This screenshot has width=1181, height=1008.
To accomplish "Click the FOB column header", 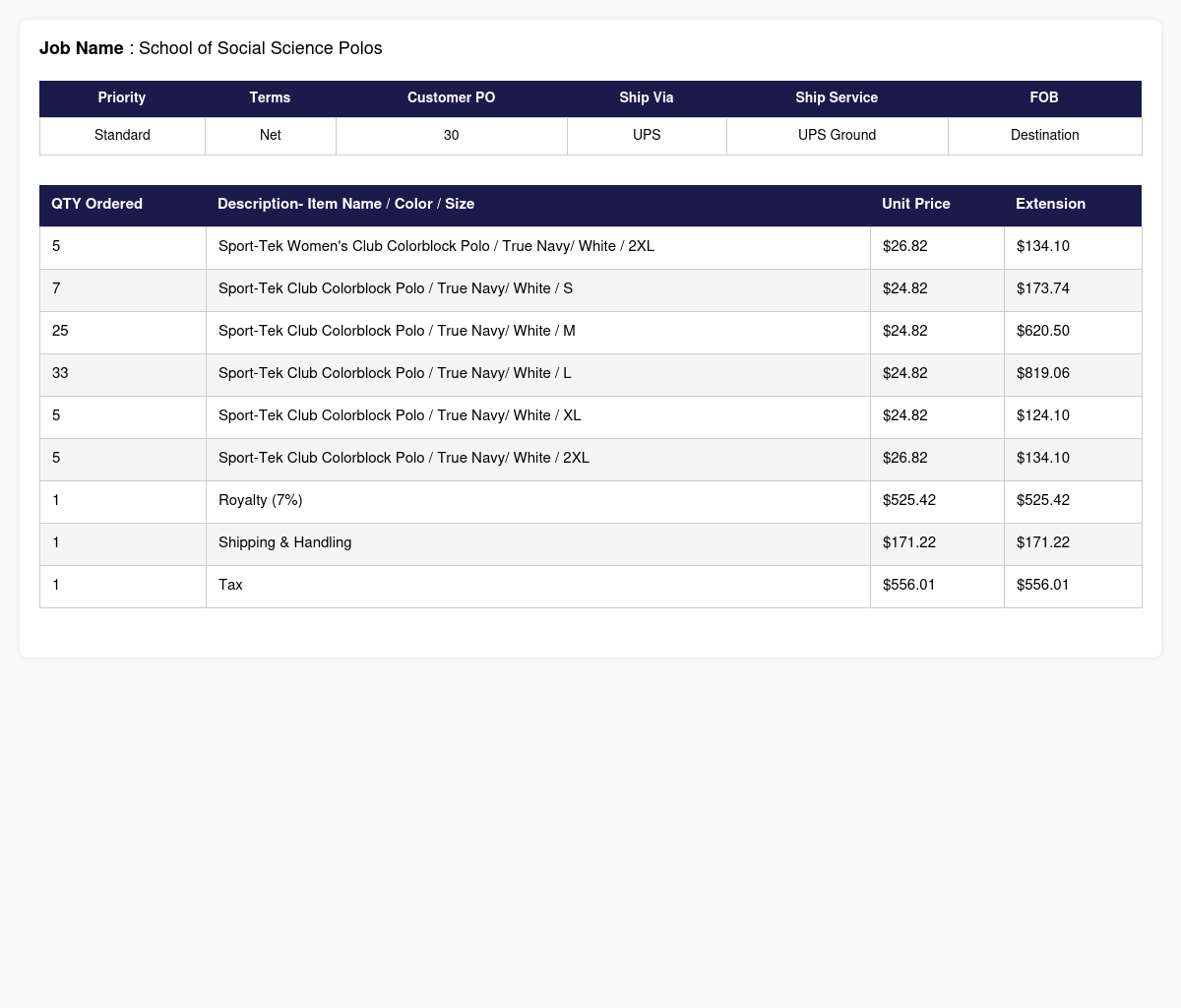I will coord(1044,98).
